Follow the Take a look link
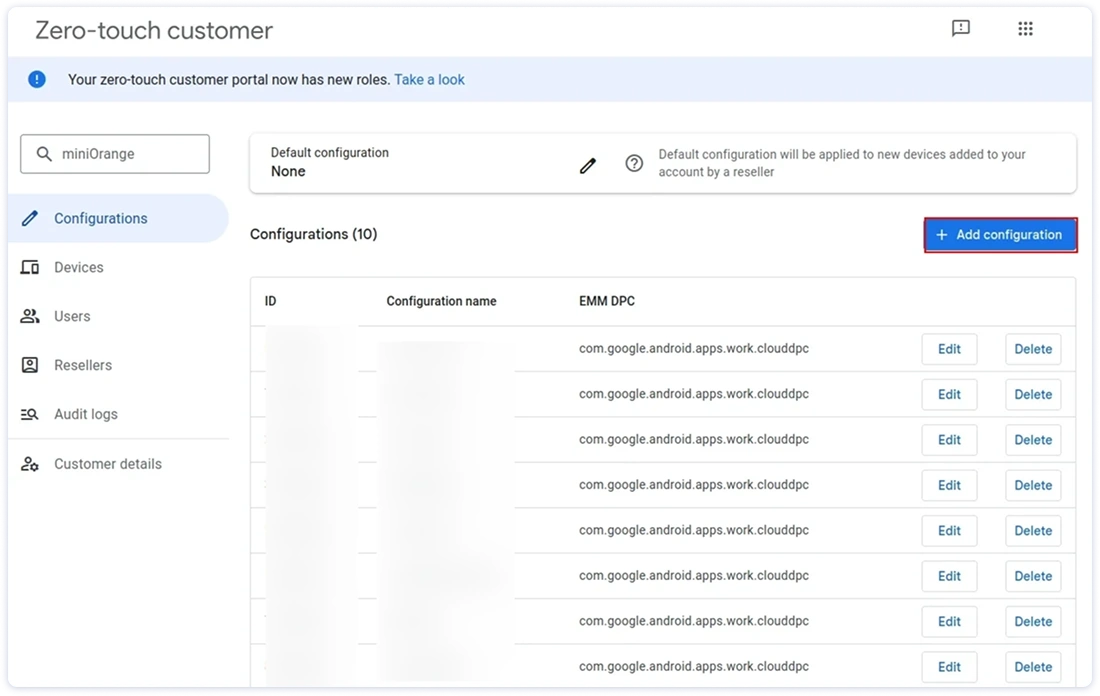Viewport: 1100px width, 696px height. [429, 79]
